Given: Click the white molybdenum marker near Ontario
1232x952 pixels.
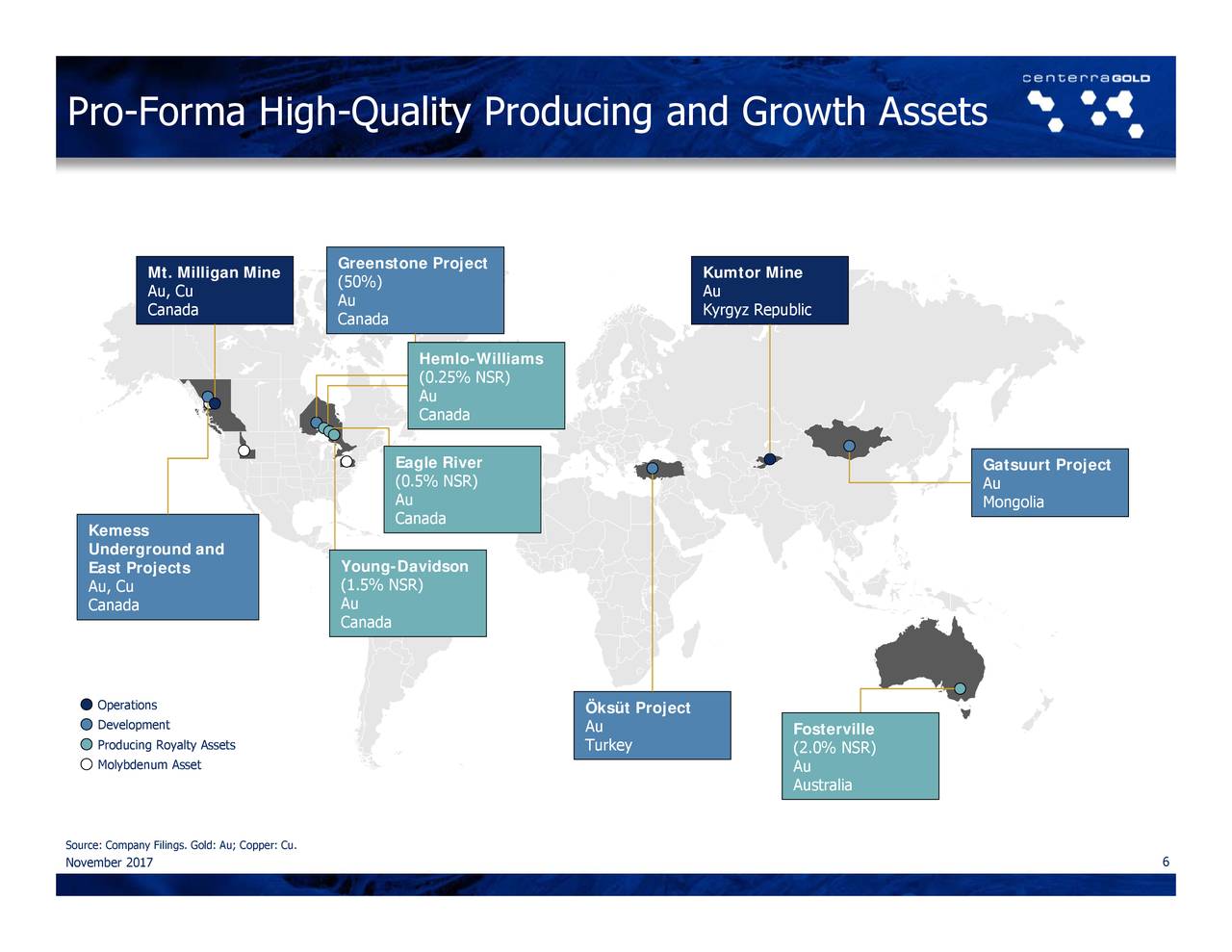Looking at the screenshot, I should [x=346, y=461].
